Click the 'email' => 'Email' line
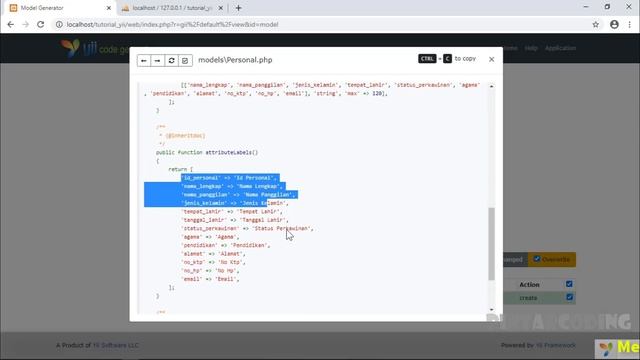Image resolution: width=640 pixels, height=360 pixels. (210, 279)
